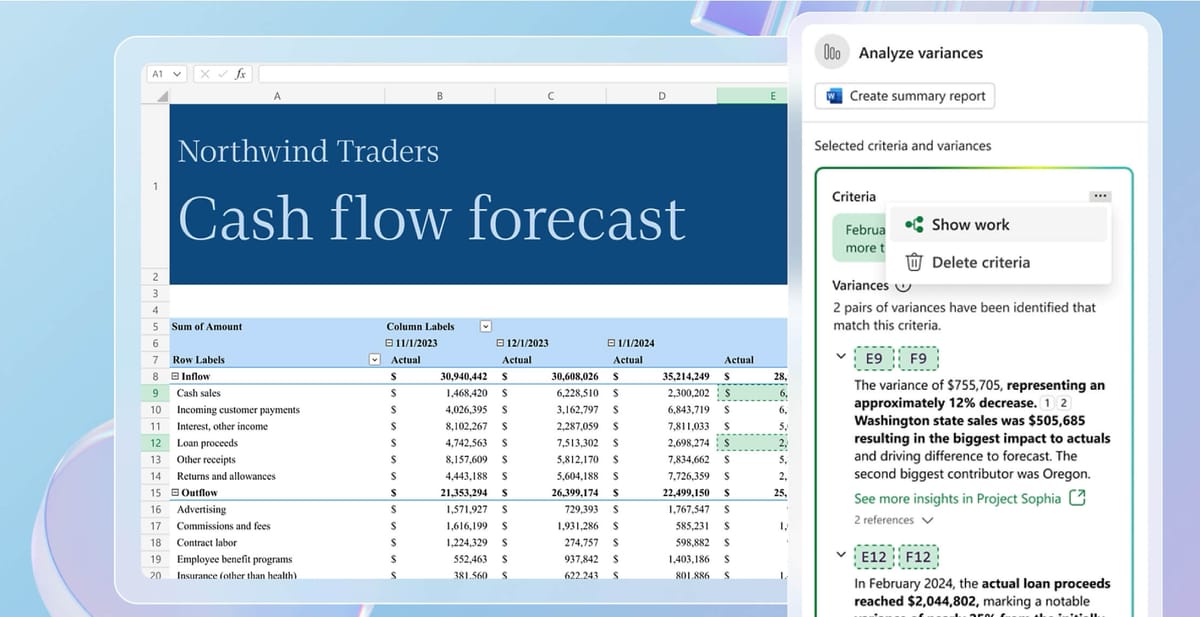This screenshot has height=617, width=1200.
Task: Select row 16 header
Action: (155, 510)
